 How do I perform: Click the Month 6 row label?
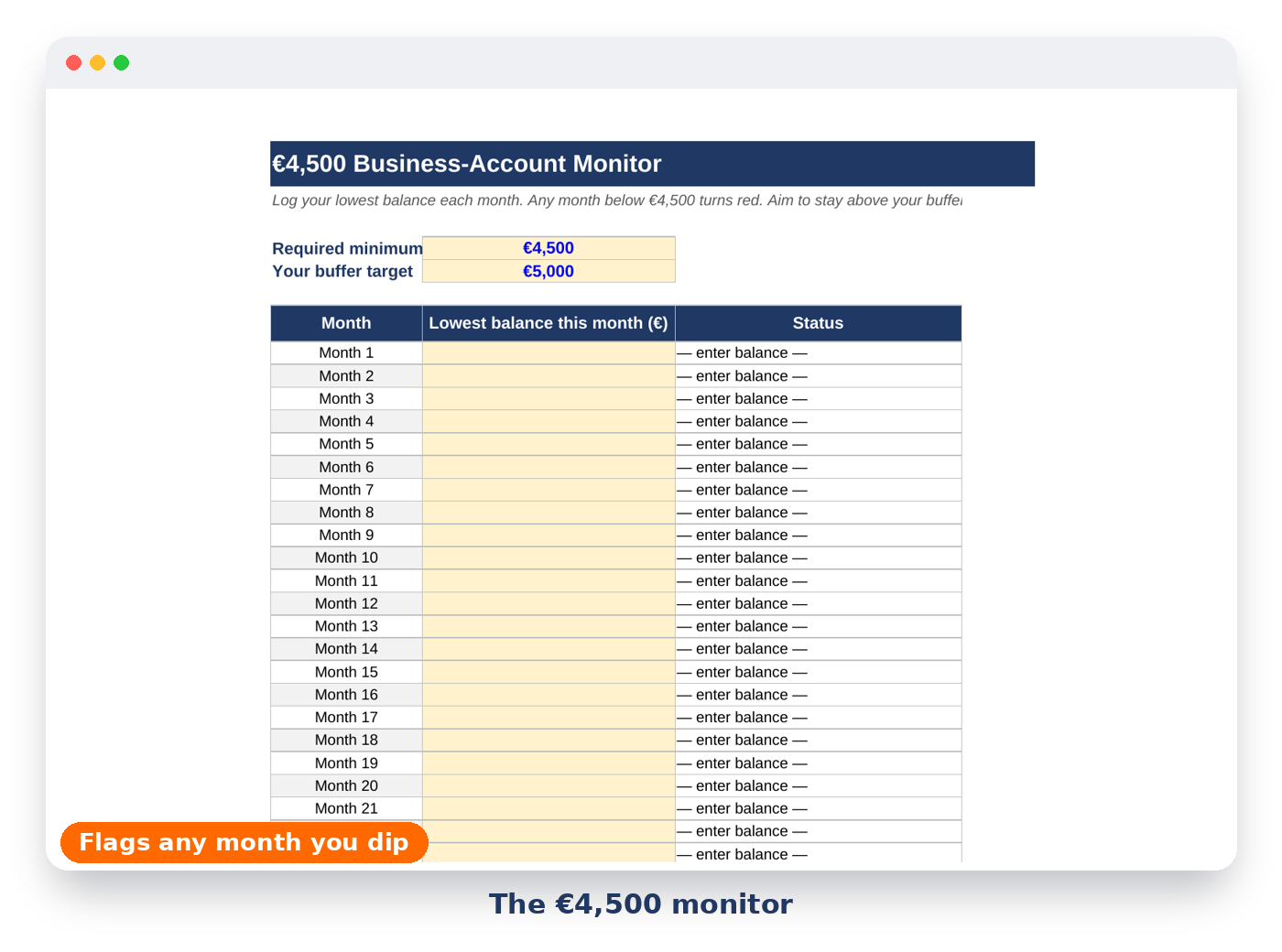(346, 467)
